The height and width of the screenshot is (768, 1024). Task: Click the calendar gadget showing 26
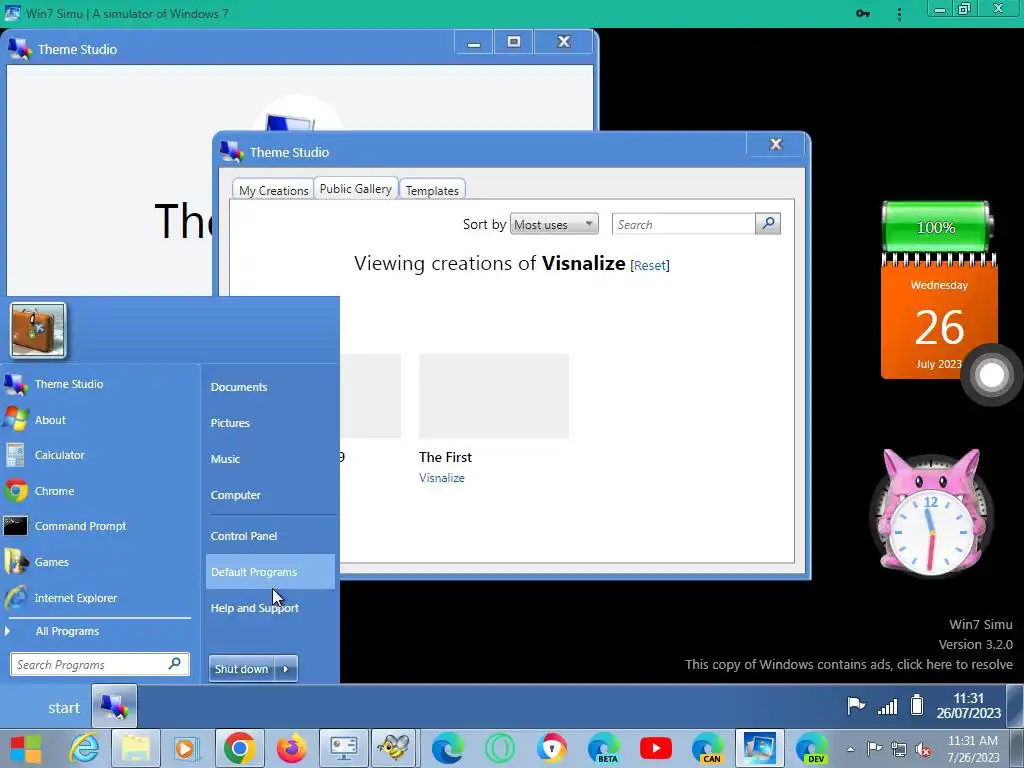[939, 319]
